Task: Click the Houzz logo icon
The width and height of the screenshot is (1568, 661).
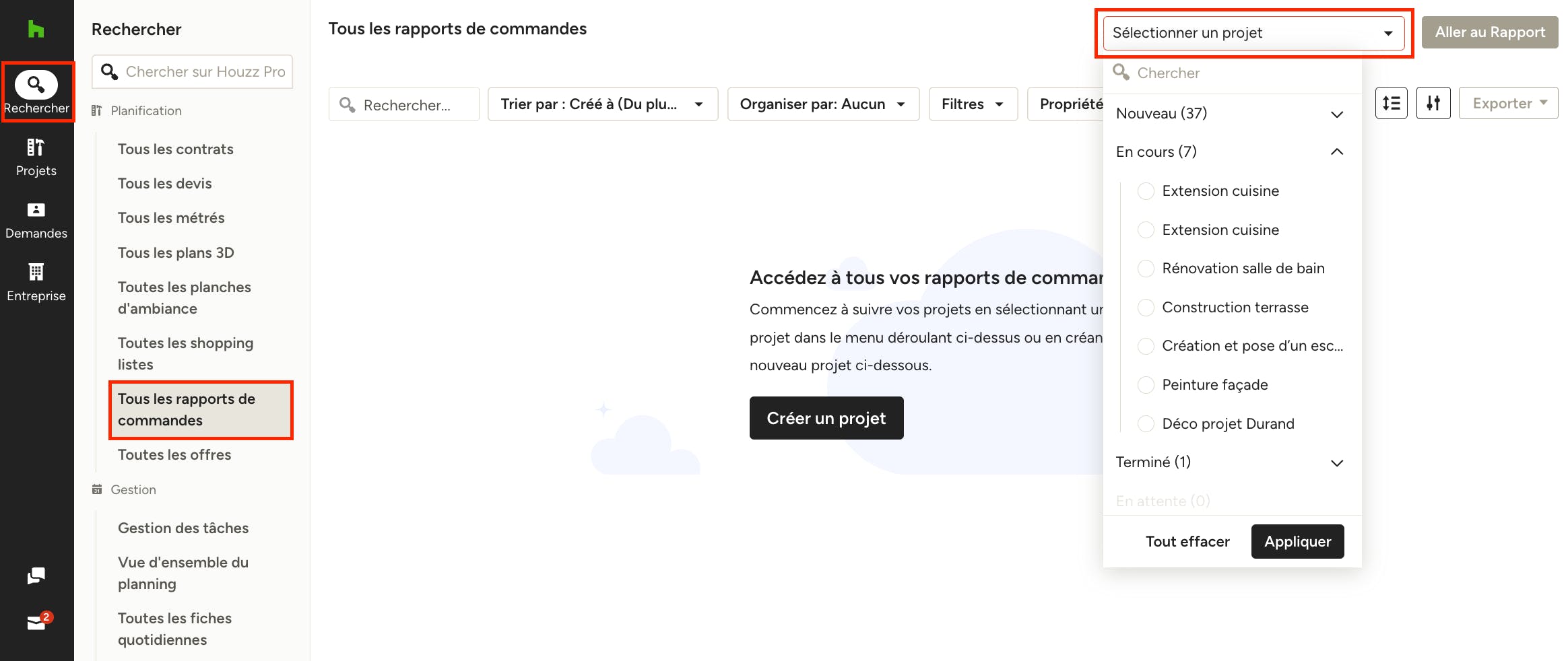Action: (36, 29)
